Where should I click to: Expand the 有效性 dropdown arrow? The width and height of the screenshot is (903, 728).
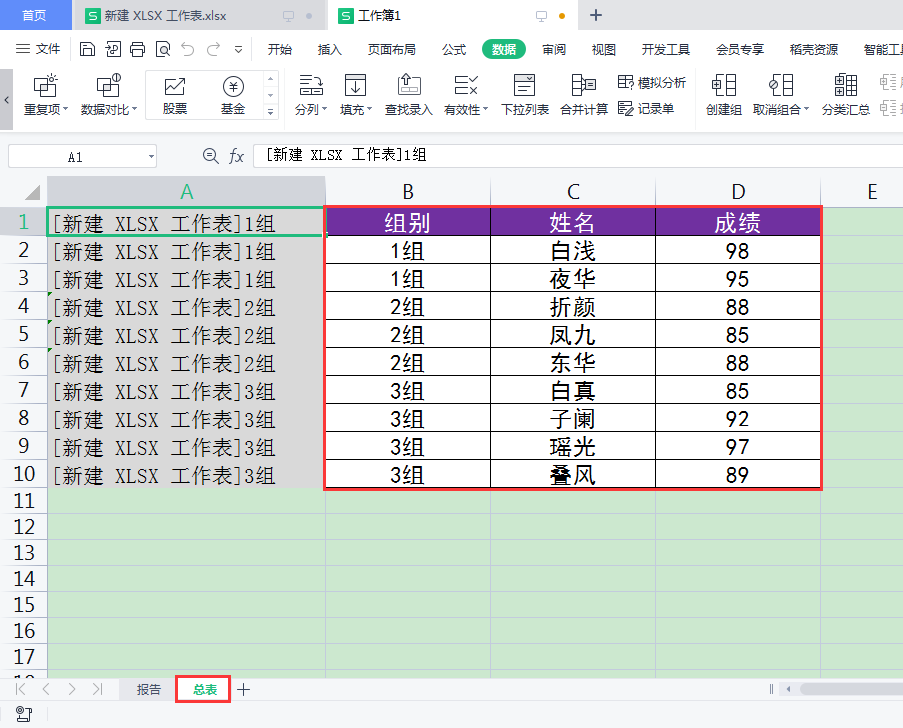pos(485,109)
